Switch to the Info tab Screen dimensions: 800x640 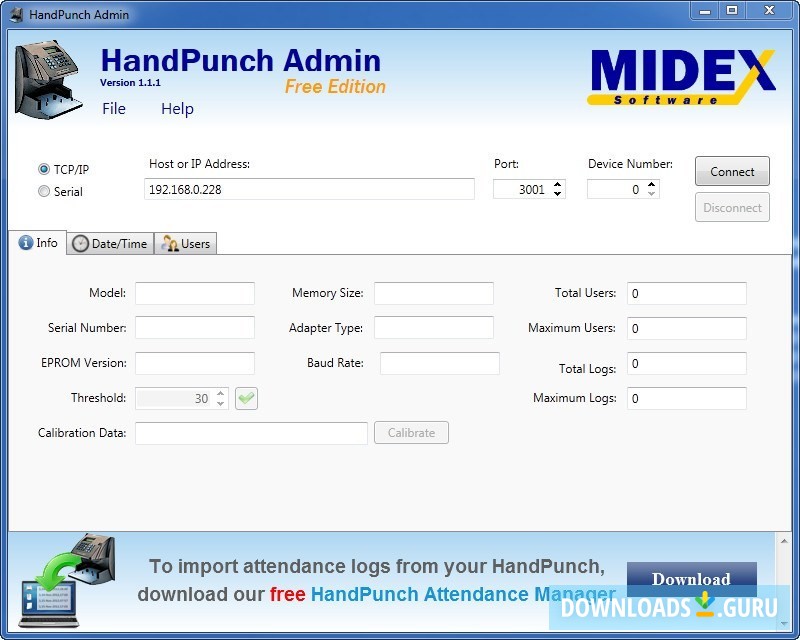(x=38, y=243)
